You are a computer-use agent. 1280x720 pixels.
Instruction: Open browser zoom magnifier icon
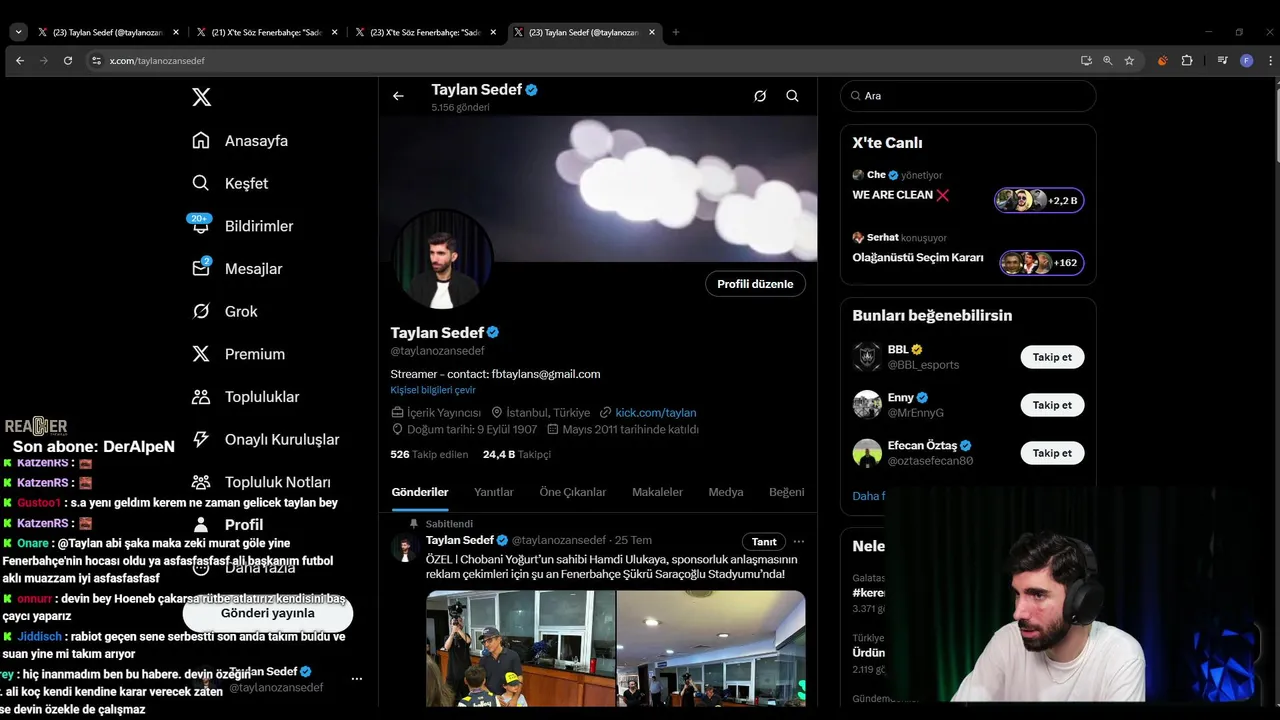coord(1108,60)
